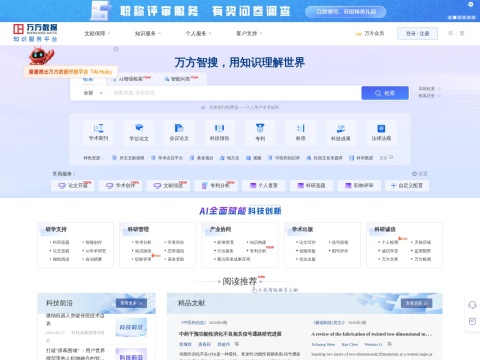The image size is (480, 360).
Task: Open the 学位论文 resource icon
Action: 139,132
